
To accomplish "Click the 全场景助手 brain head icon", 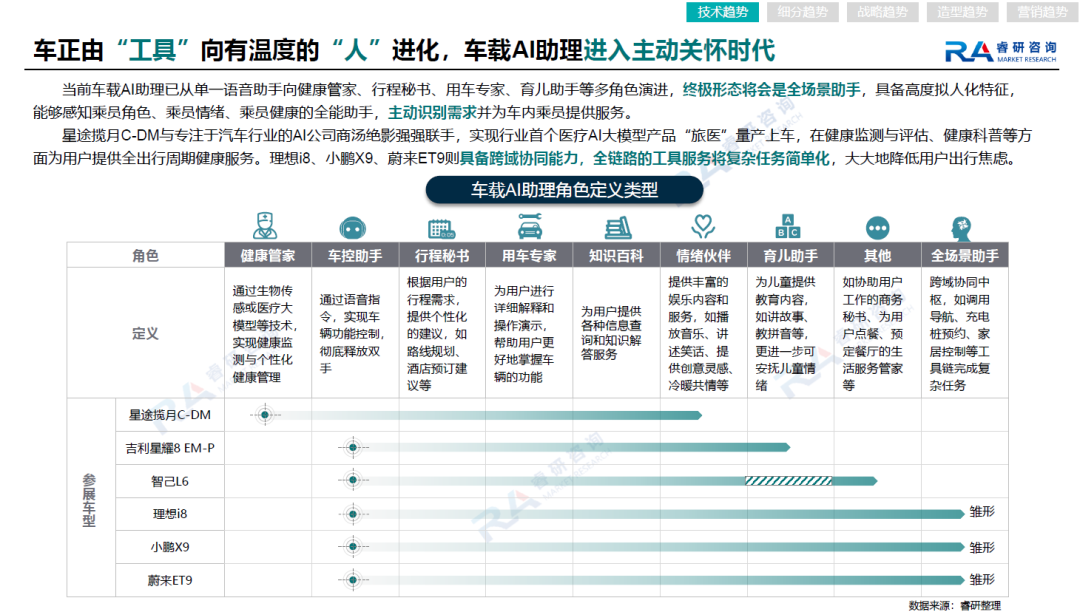I will (x=962, y=227).
